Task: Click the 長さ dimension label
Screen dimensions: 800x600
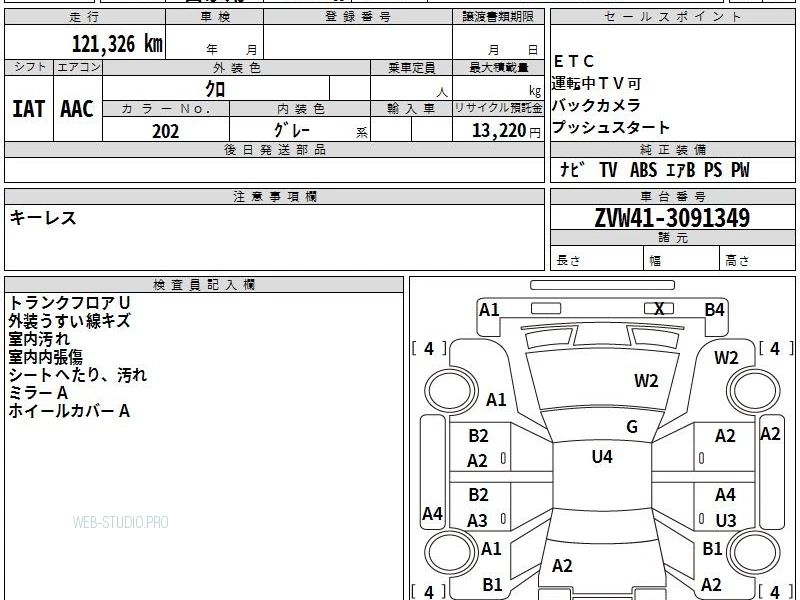Action: 568,261
